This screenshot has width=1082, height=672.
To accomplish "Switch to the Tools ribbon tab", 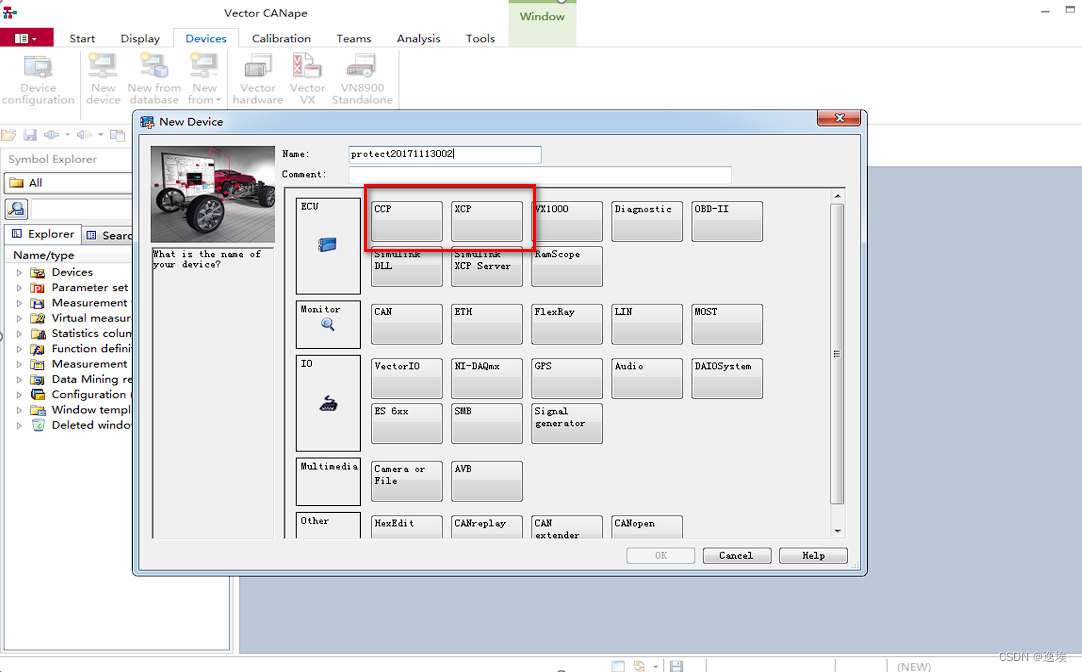I will (480, 39).
